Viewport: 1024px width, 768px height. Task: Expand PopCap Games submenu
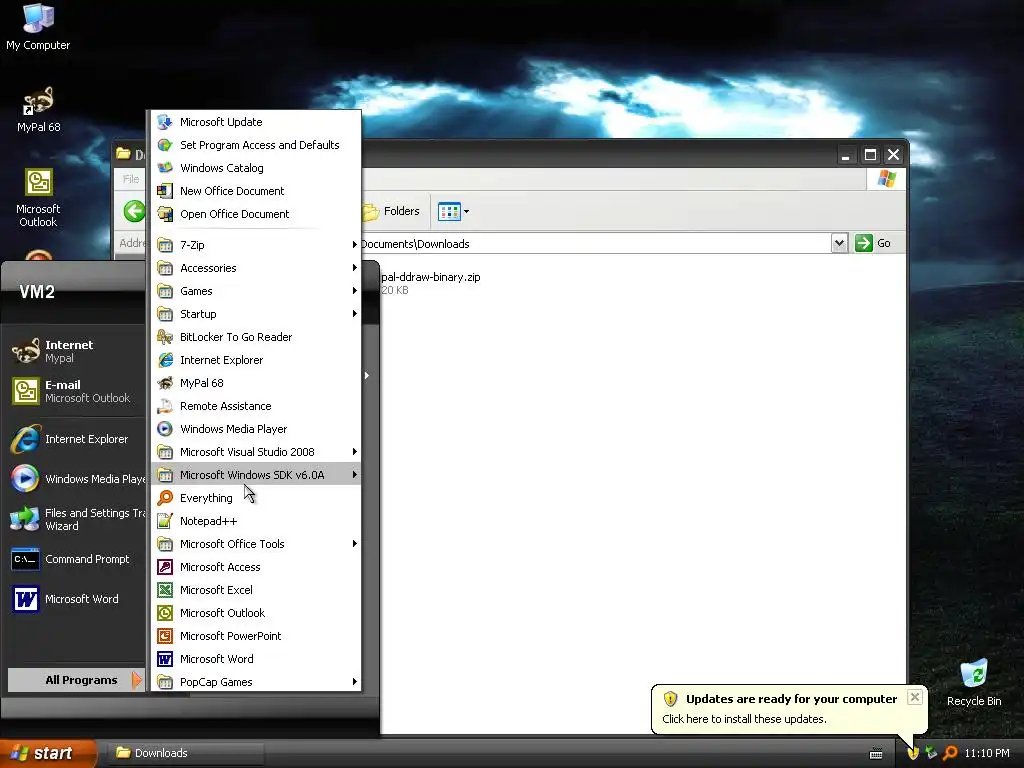click(255, 682)
